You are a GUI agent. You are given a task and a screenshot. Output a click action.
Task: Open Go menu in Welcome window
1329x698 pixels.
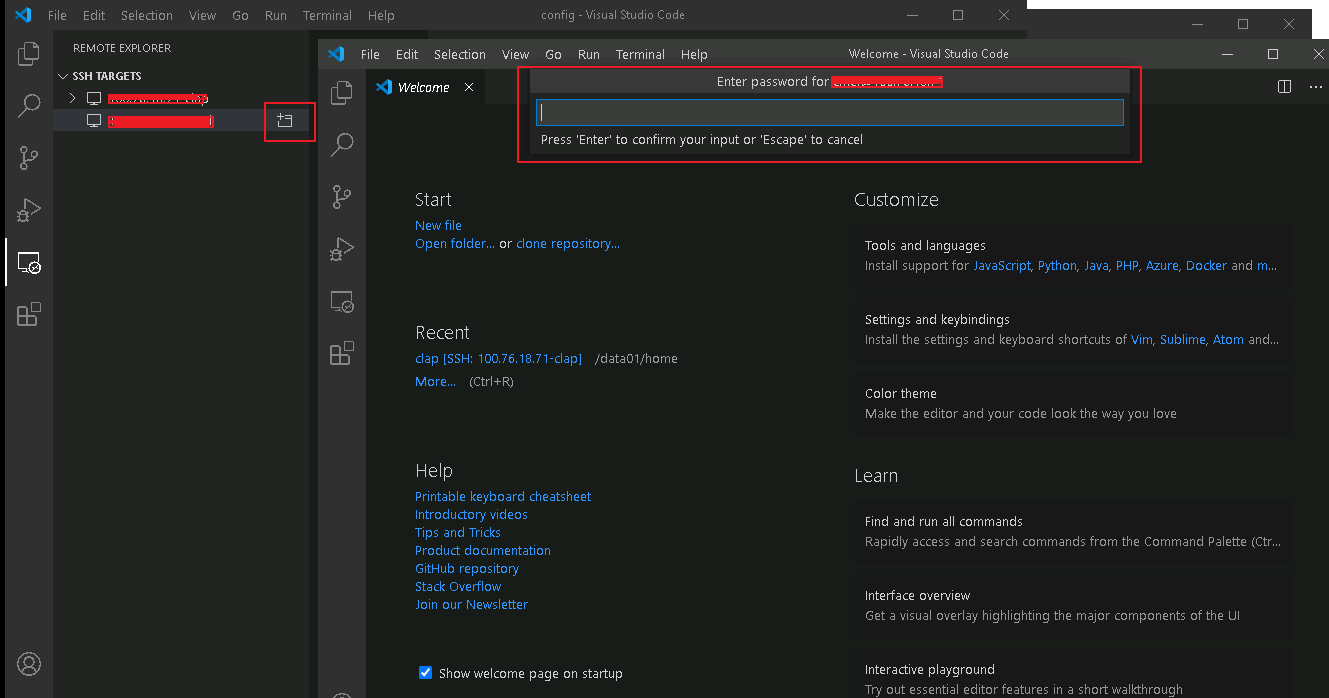point(553,54)
